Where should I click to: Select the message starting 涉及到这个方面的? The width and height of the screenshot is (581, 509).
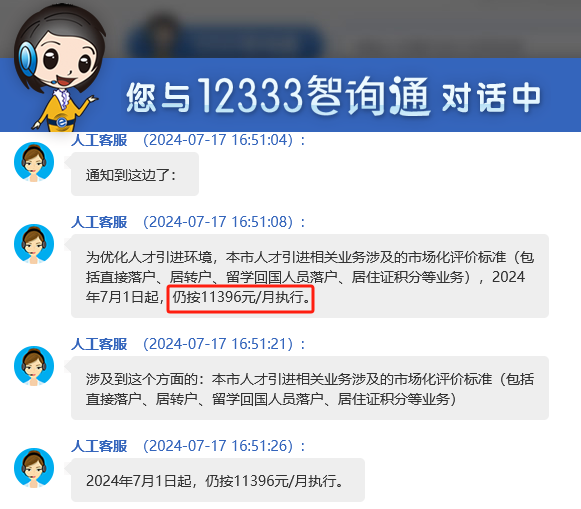(x=310, y=388)
